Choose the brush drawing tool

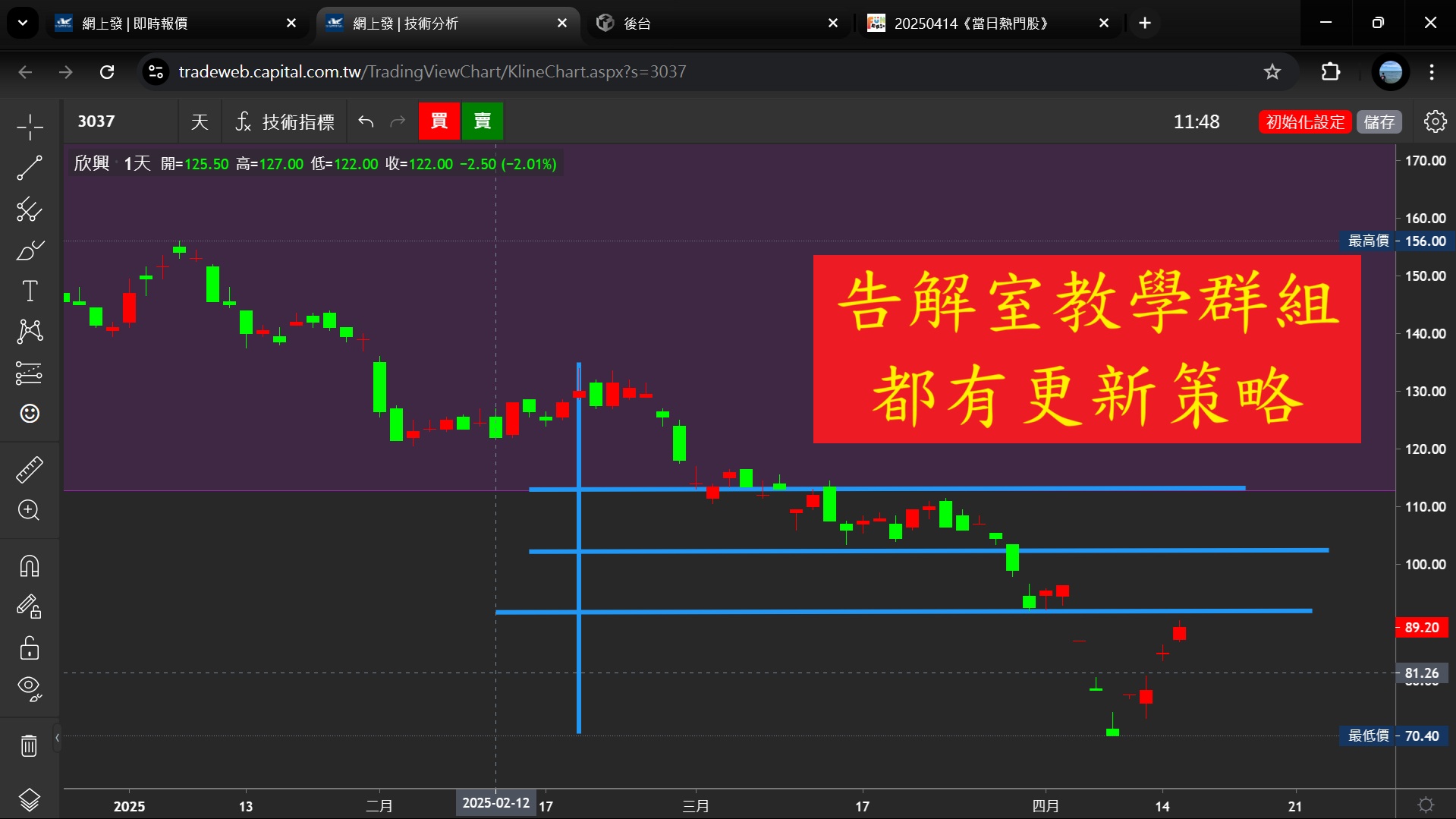30,250
